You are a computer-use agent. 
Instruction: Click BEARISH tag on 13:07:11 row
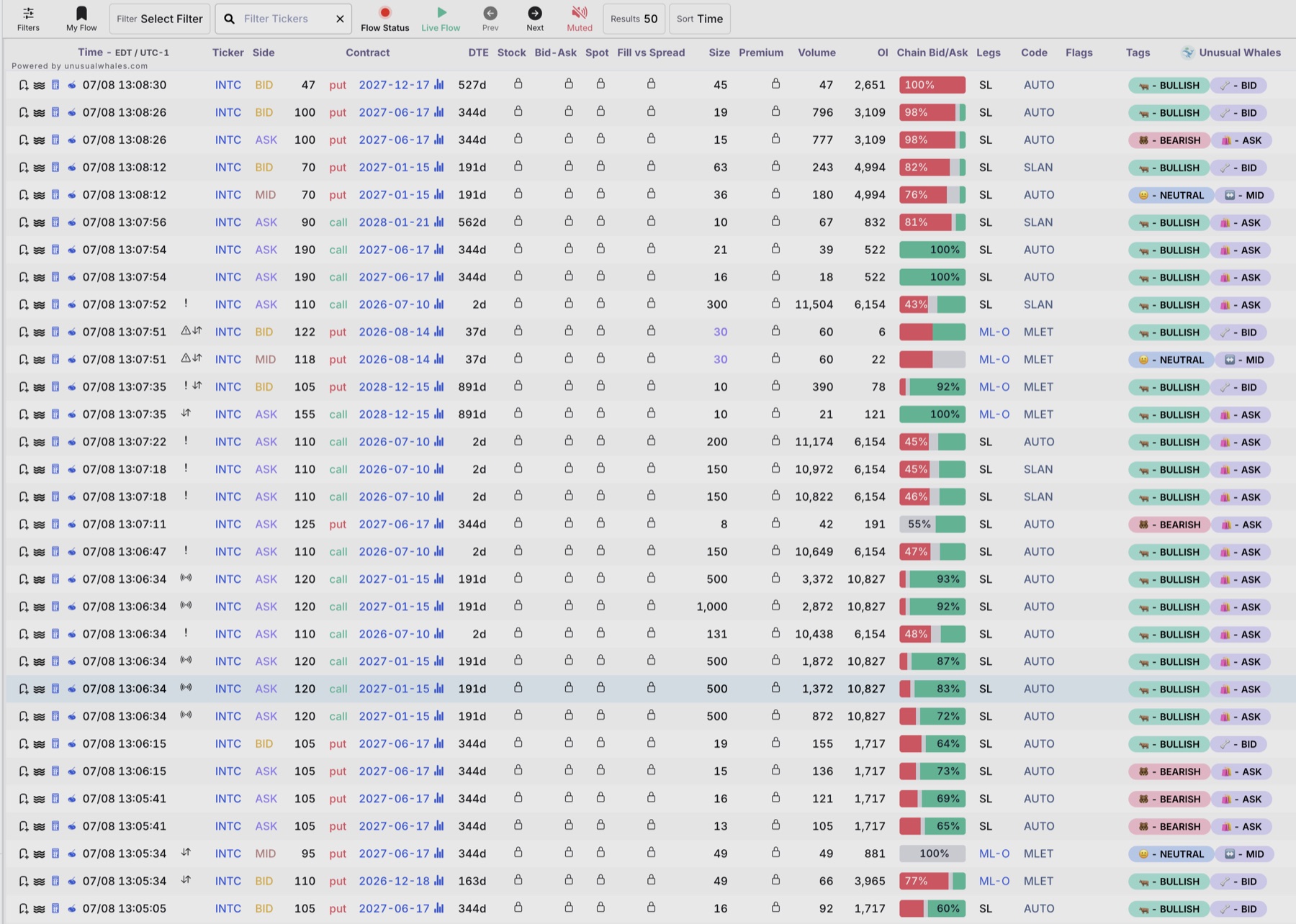(x=1169, y=525)
